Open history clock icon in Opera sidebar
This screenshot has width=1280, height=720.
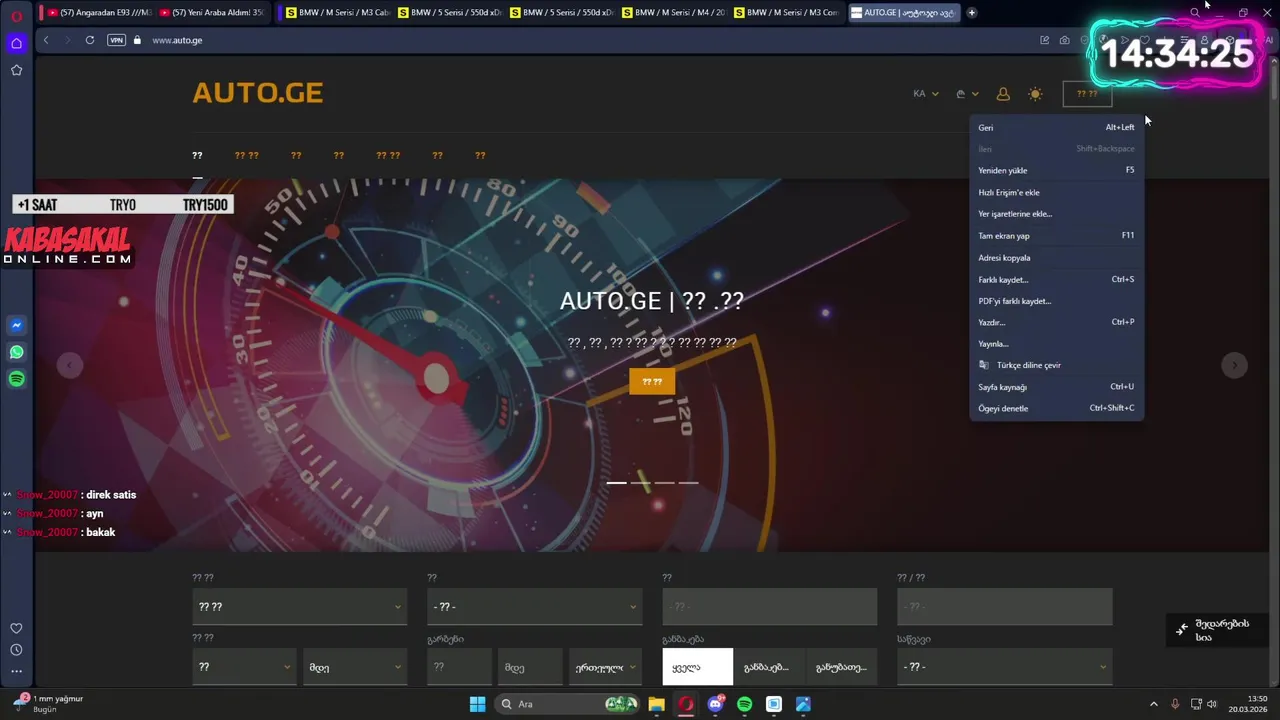tap(16, 650)
